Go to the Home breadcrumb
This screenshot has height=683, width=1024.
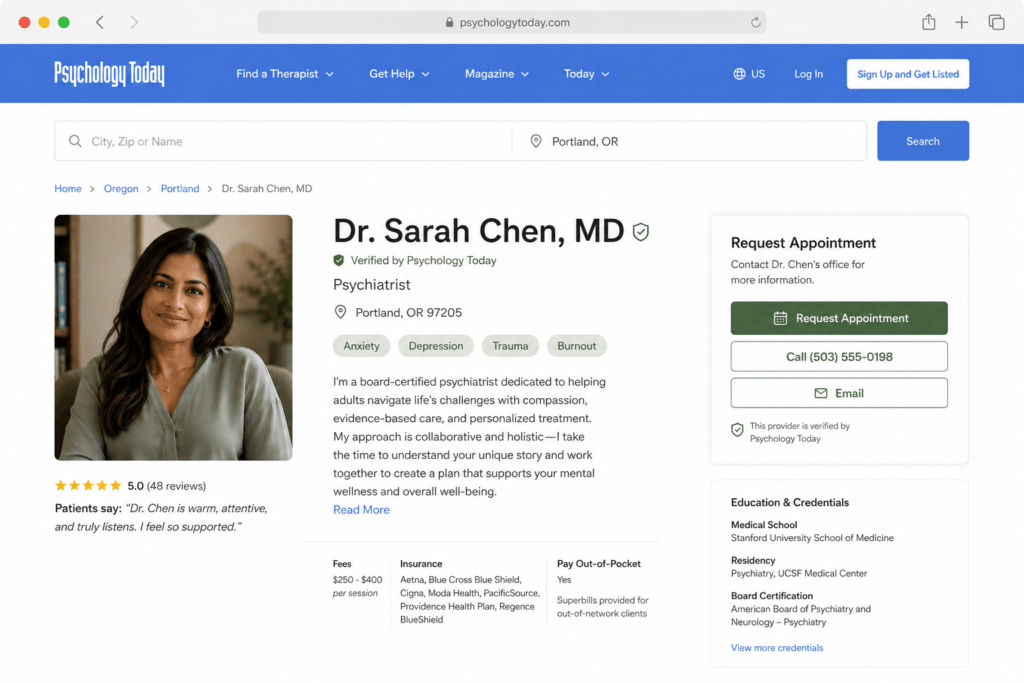pos(68,189)
